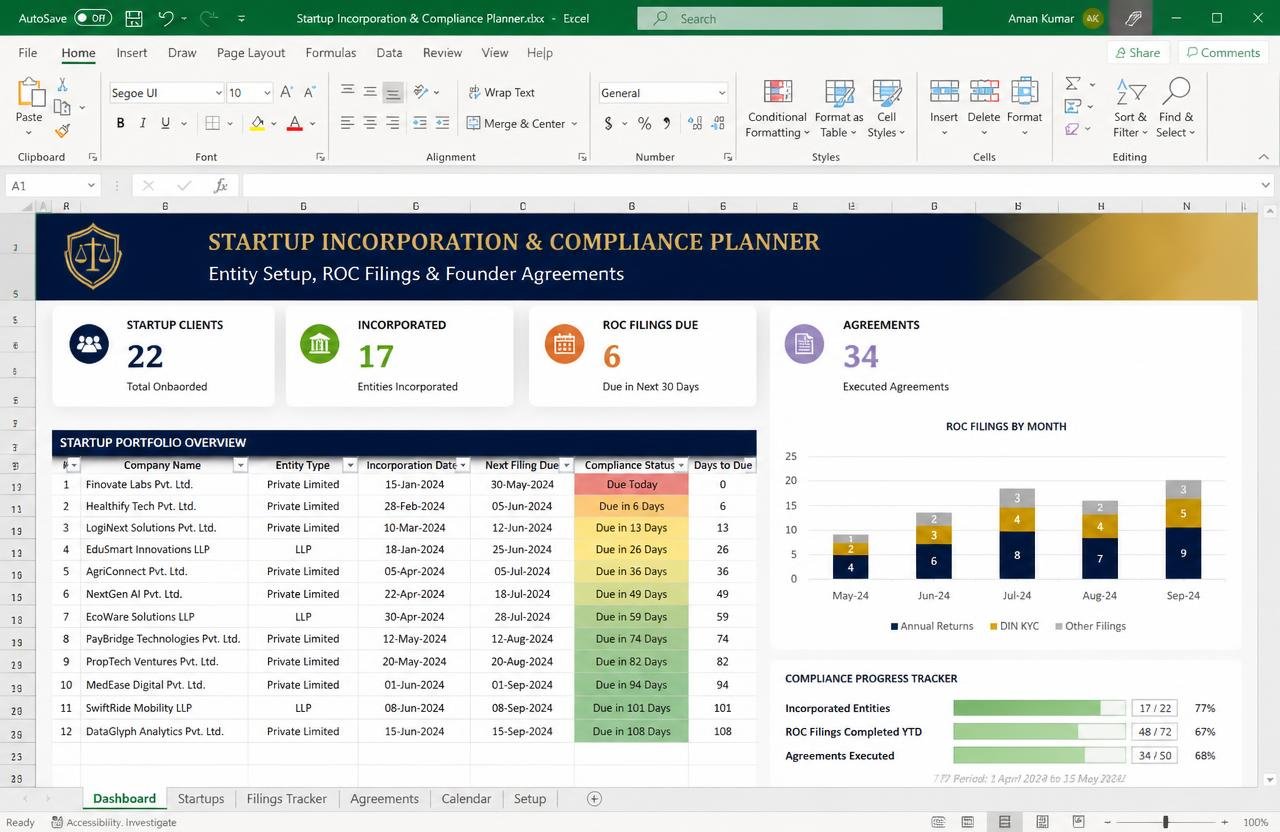Screen dimensions: 1280x832
Task: Open Conditional Formatting menu
Action: point(777,109)
